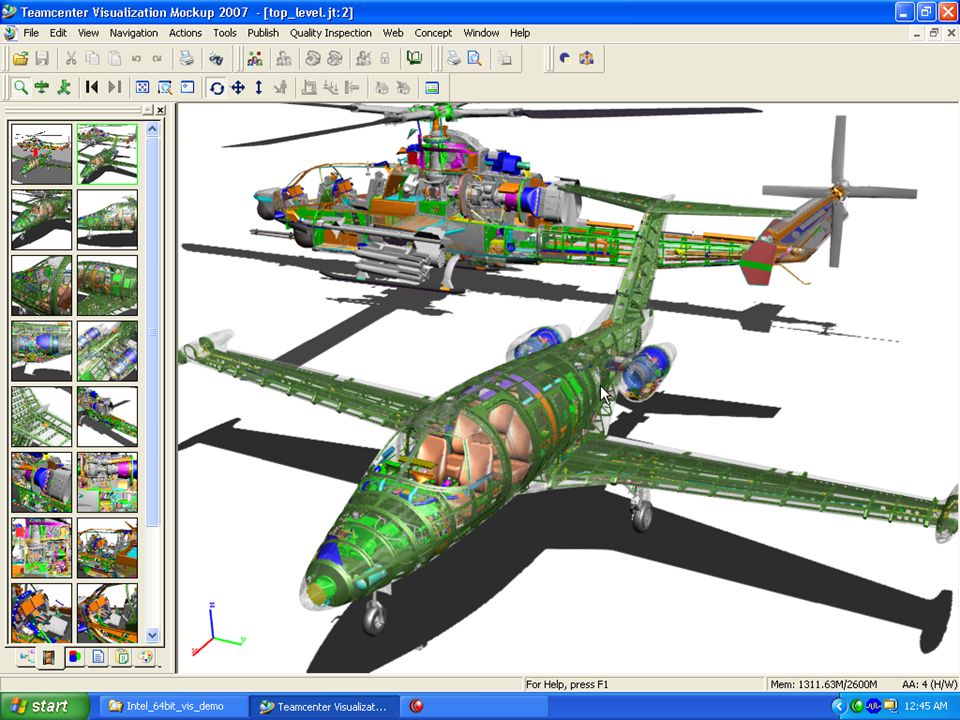Select the first helicopter snapshot thumbnail
Screen dimensions: 960x720
tap(41, 154)
